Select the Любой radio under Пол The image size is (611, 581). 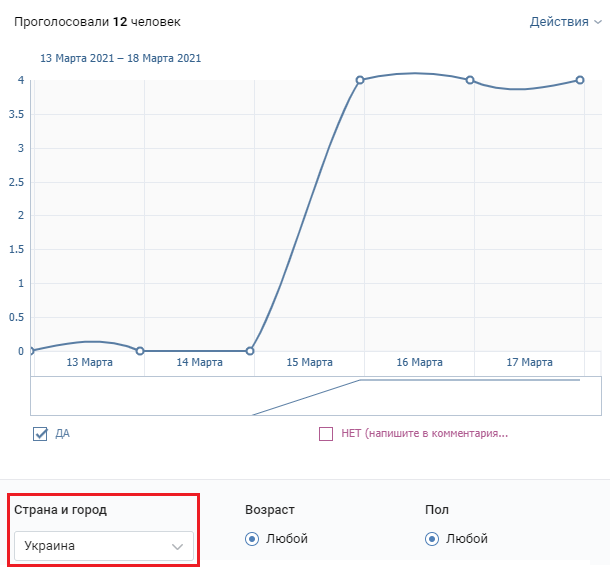point(432,539)
